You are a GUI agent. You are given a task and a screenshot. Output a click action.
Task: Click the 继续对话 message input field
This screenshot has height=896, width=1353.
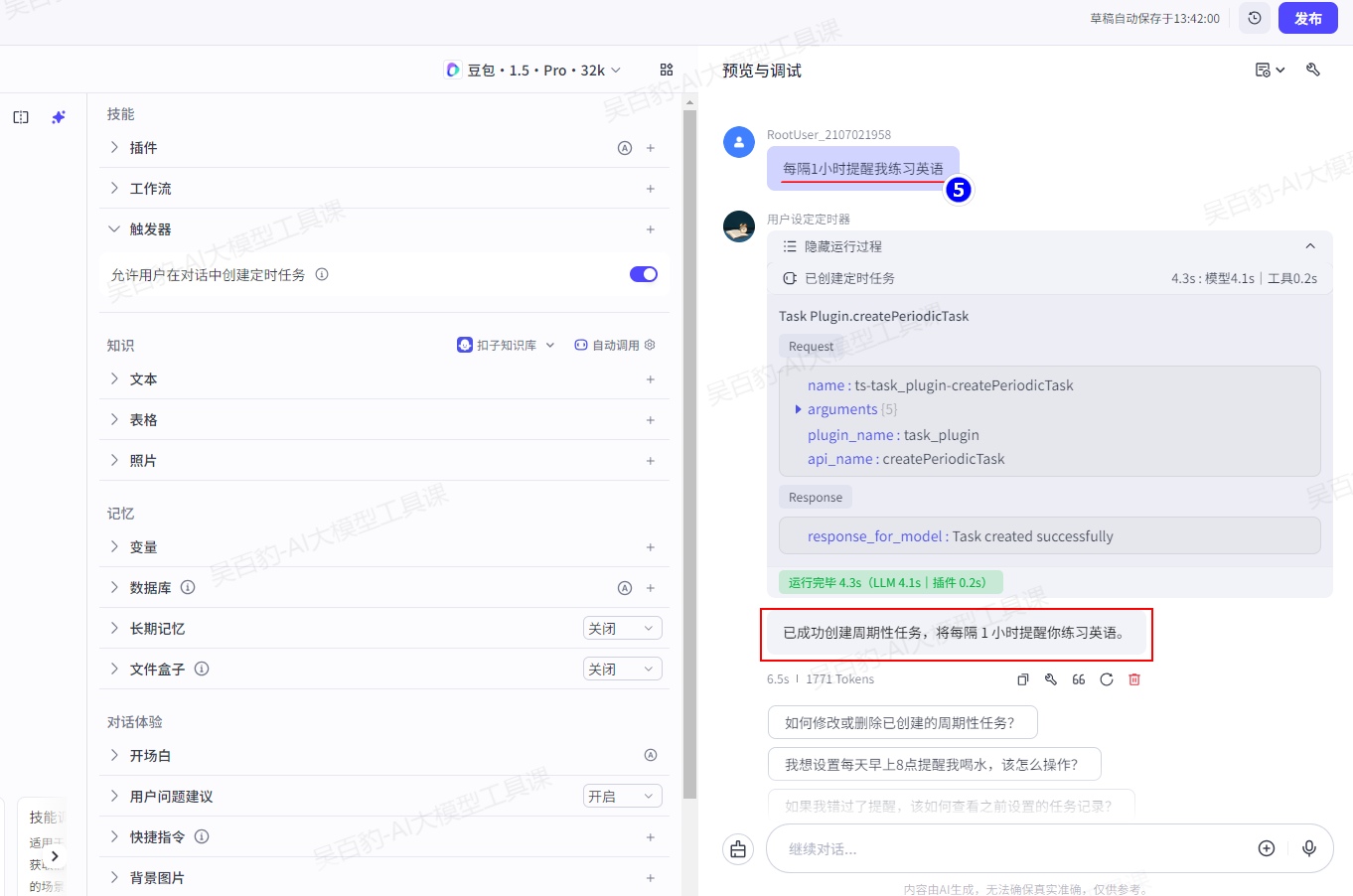pos(1003,848)
